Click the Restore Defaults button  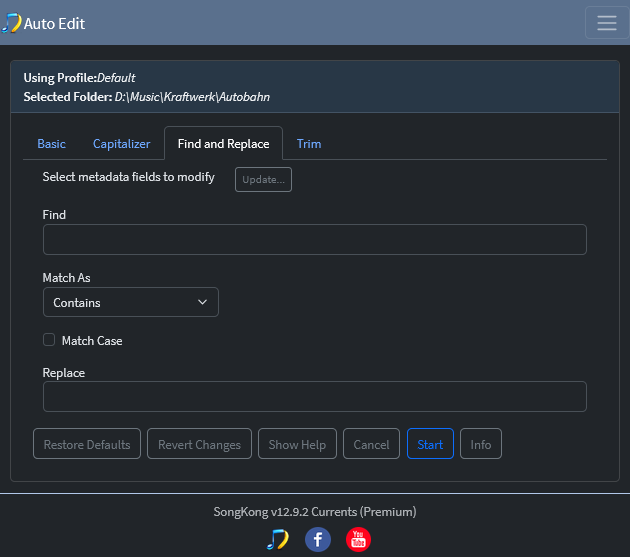coord(87,444)
